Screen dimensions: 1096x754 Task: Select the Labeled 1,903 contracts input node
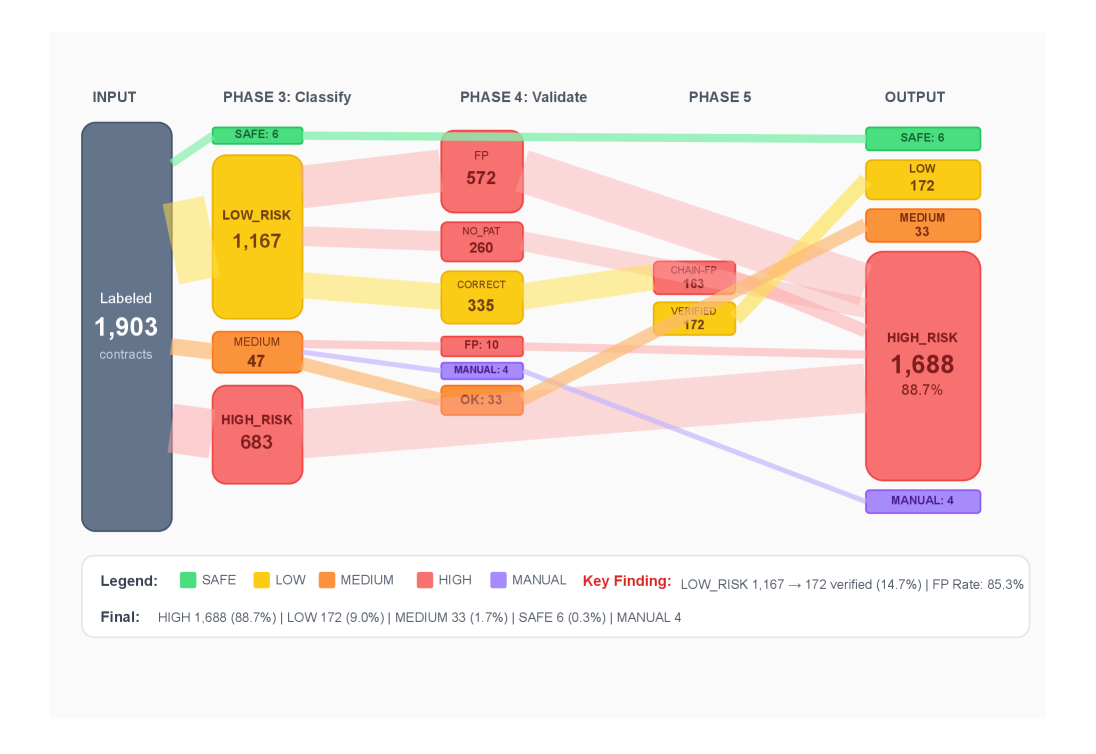(x=127, y=327)
